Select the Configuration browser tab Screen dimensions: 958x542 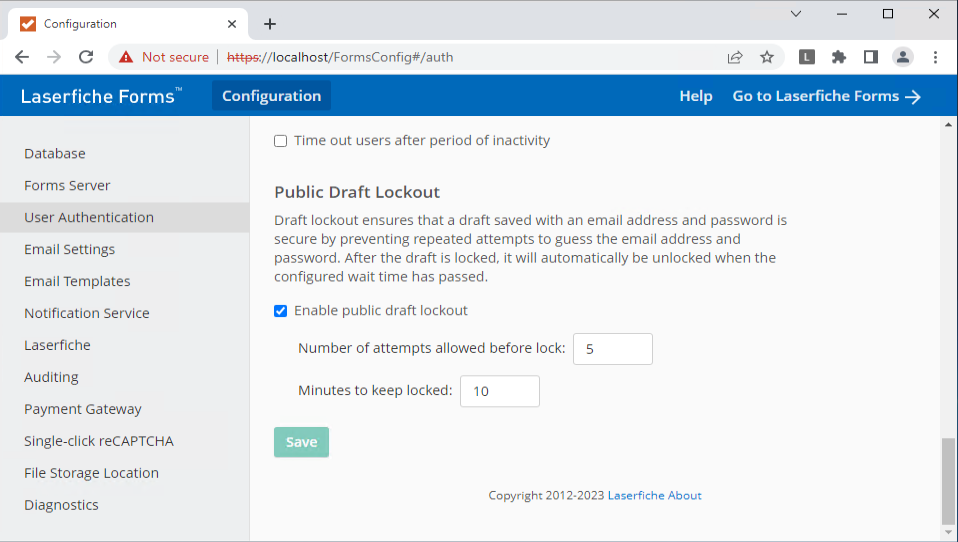click(128, 24)
